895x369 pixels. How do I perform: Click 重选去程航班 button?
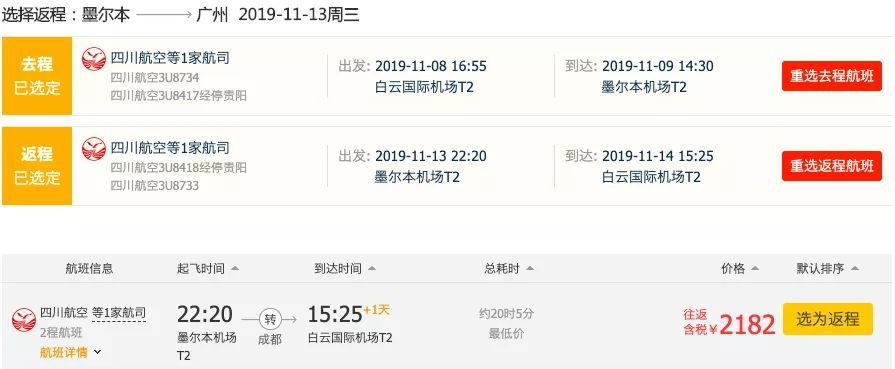click(832, 76)
